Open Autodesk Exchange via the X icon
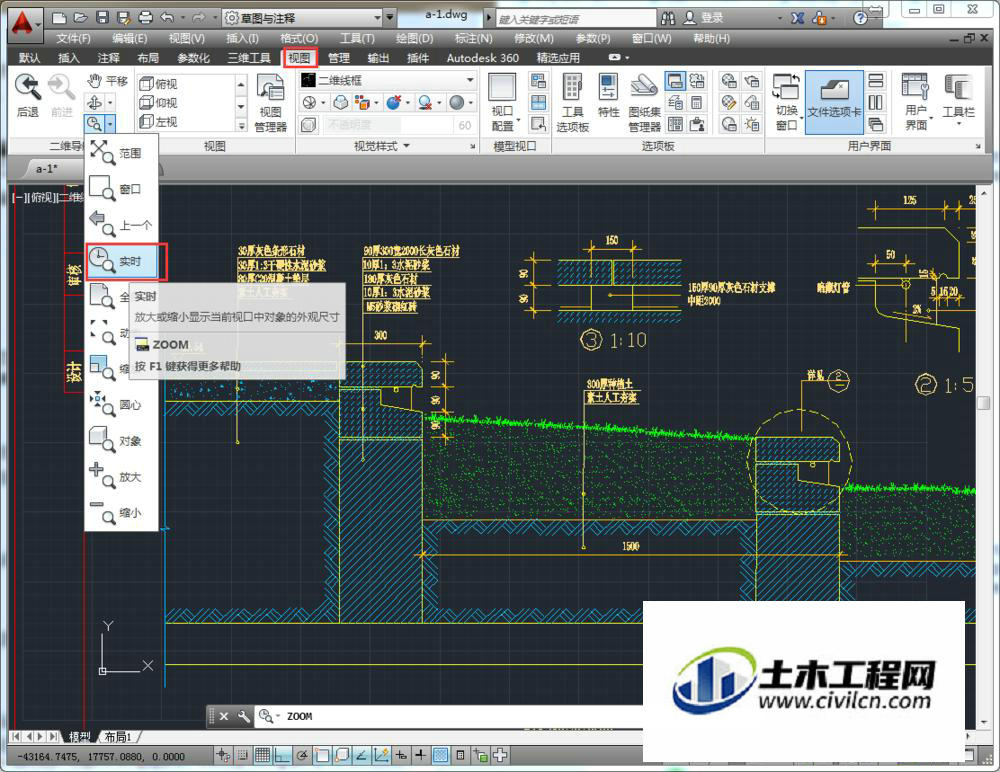Screen dimensions: 1000x772 [797, 18]
